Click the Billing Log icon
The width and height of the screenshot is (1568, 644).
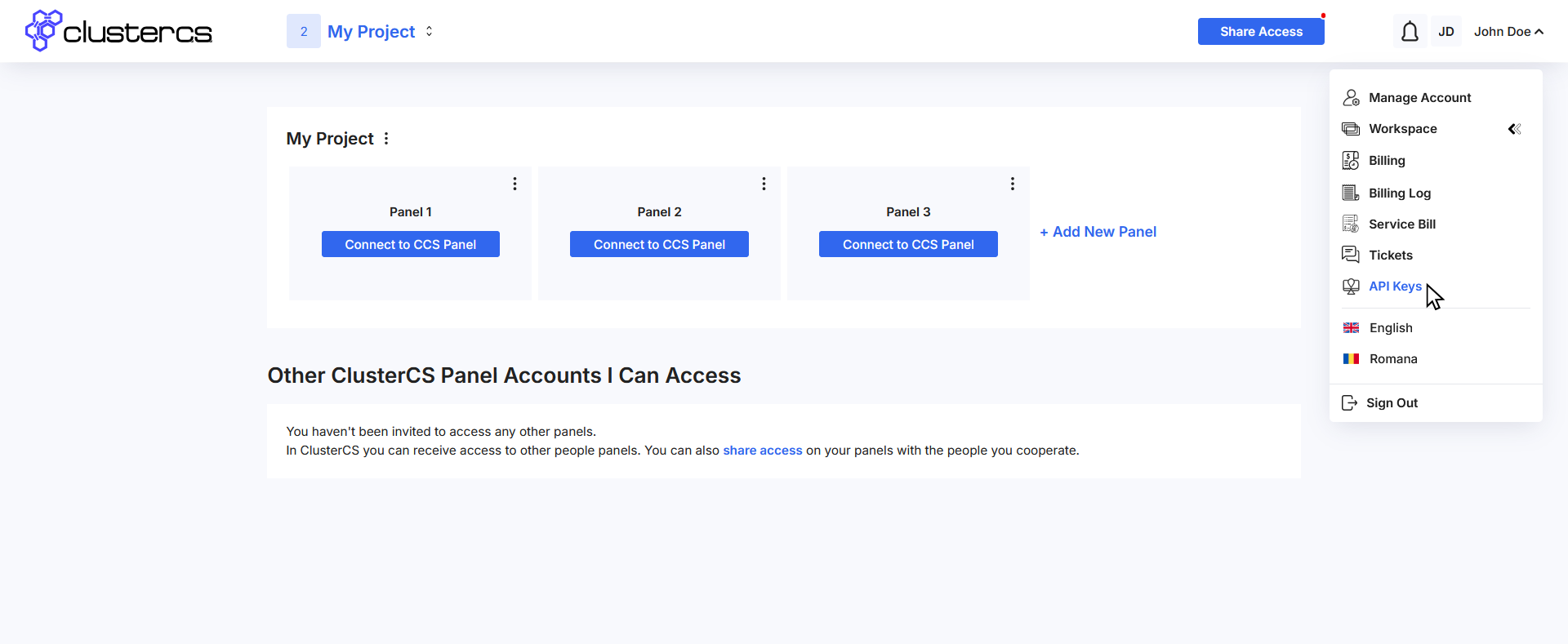1351,193
